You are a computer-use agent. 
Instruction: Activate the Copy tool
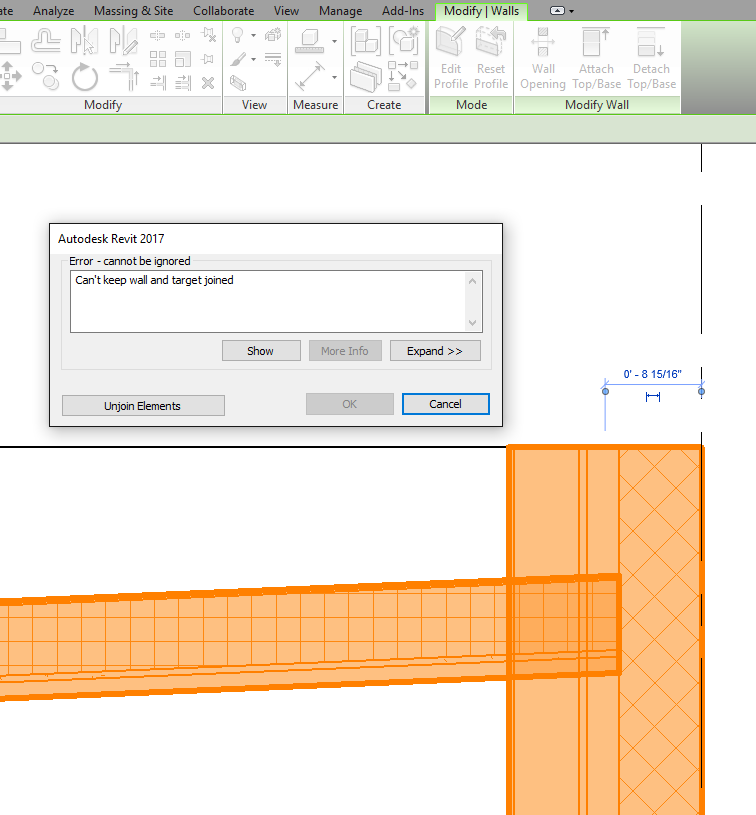46,76
